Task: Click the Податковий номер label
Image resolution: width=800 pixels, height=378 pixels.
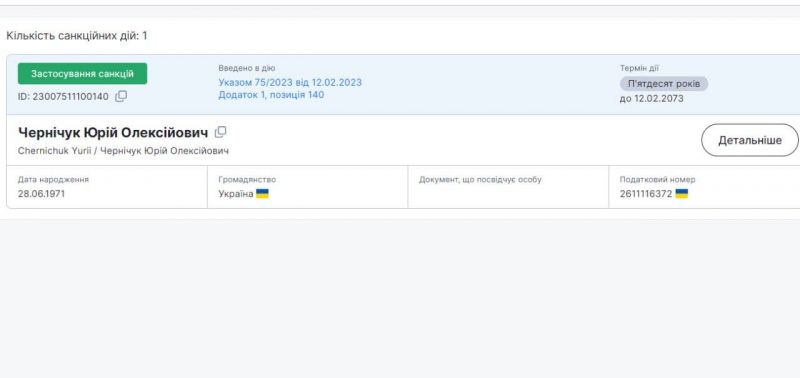Action: [657, 180]
